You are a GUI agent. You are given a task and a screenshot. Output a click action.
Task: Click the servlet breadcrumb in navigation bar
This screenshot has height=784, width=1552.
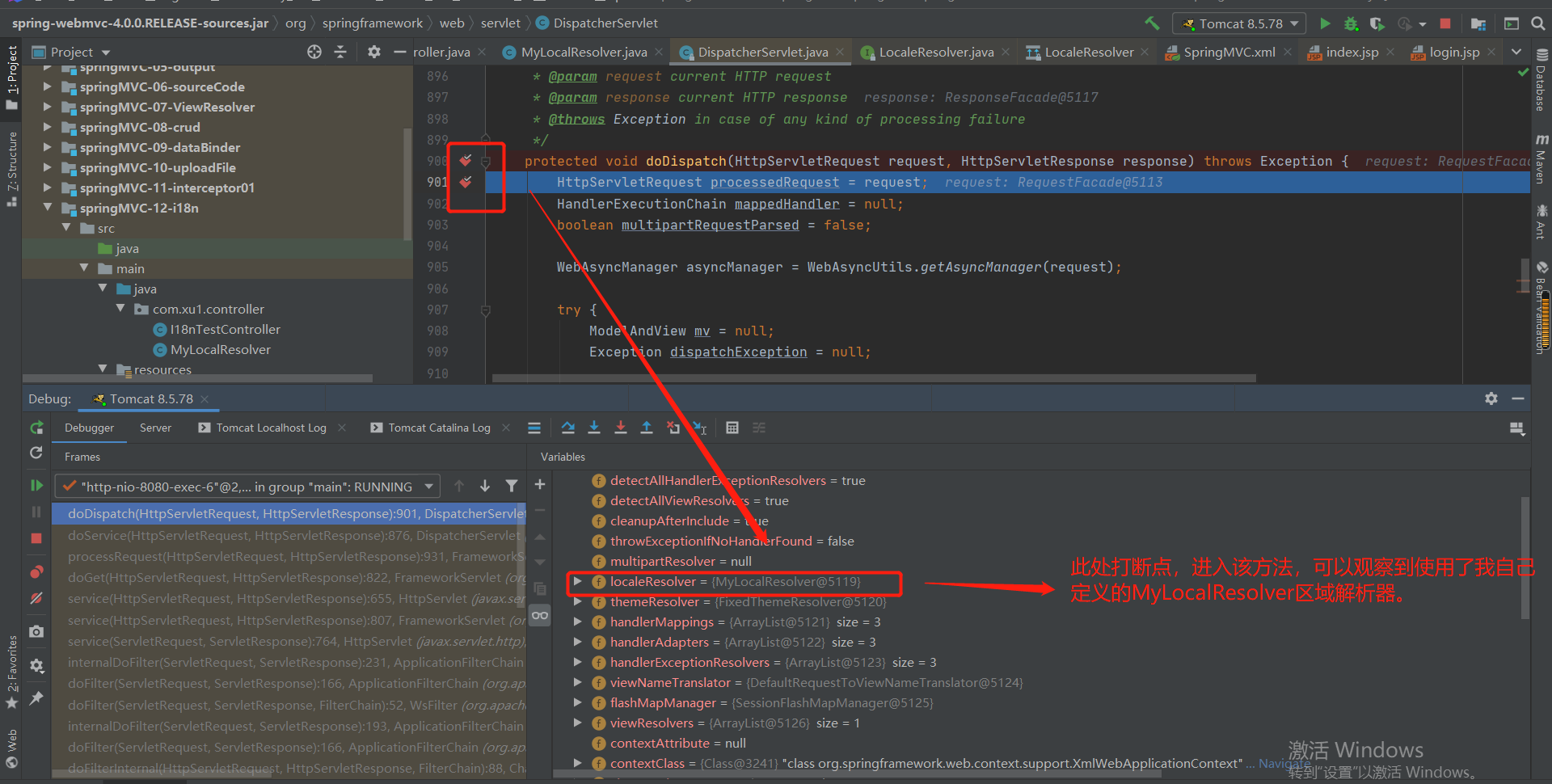[x=500, y=23]
